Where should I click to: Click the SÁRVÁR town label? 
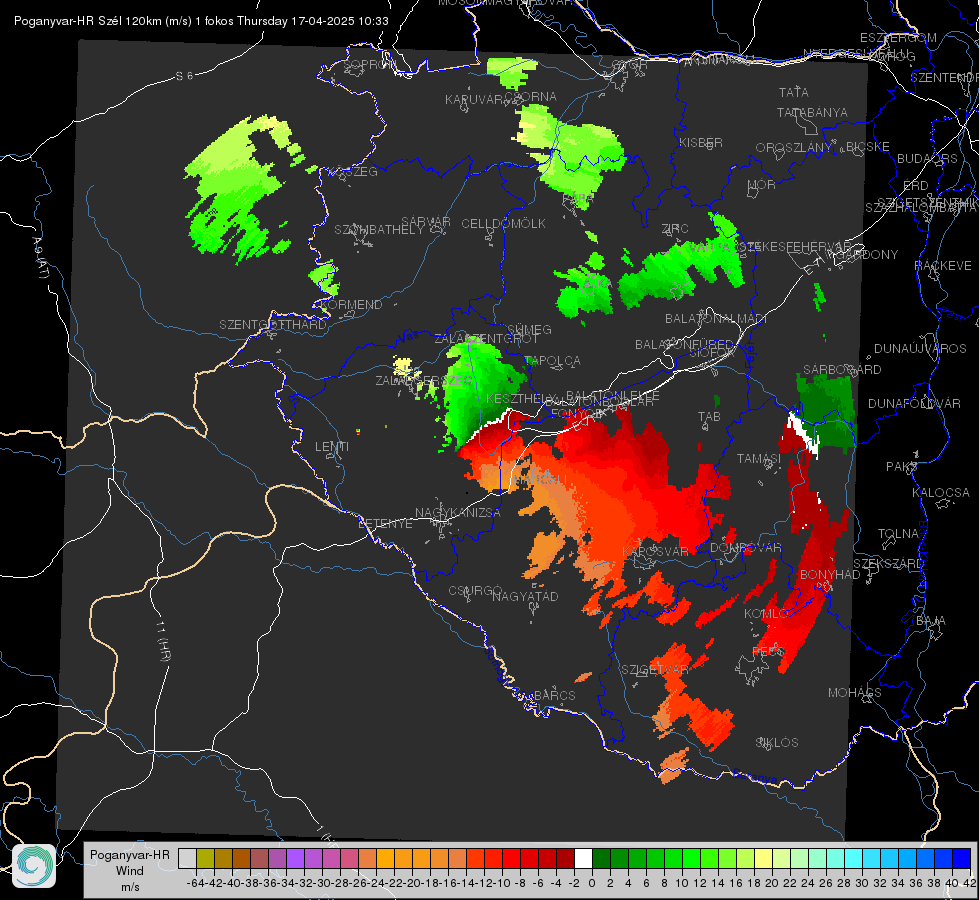(x=426, y=222)
